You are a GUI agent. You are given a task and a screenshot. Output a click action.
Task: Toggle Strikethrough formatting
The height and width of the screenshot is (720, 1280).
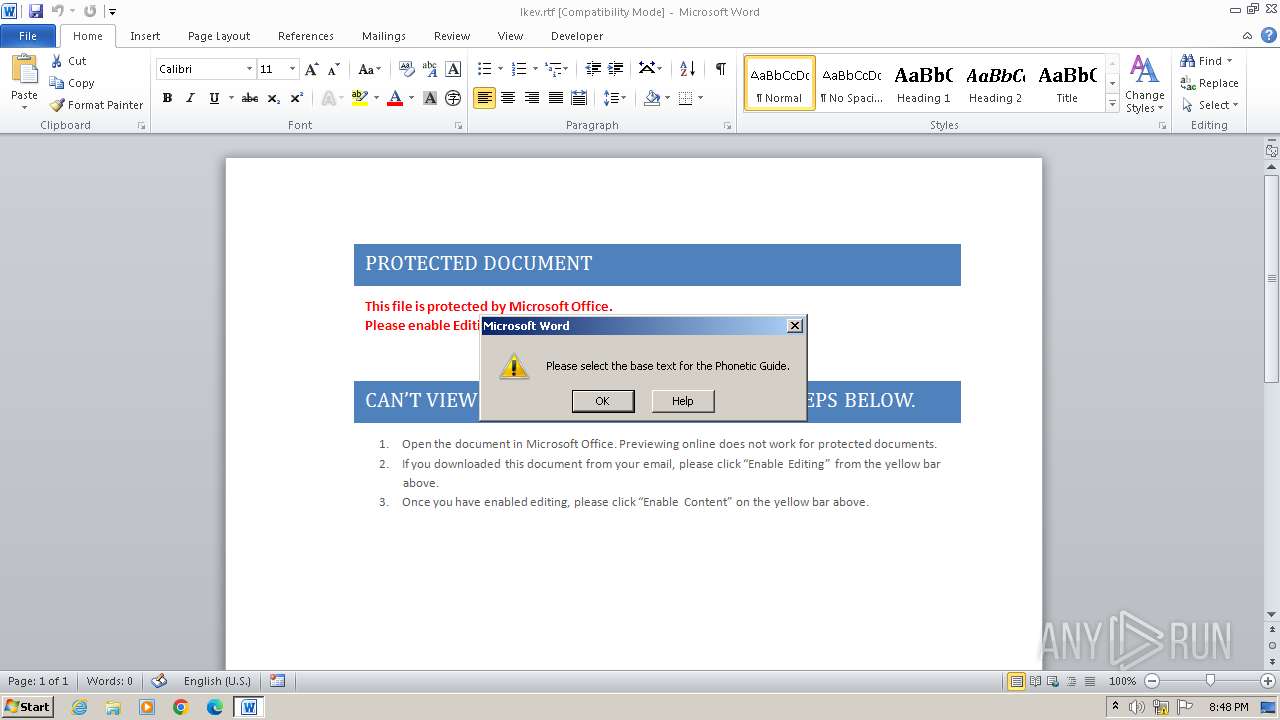[x=250, y=98]
